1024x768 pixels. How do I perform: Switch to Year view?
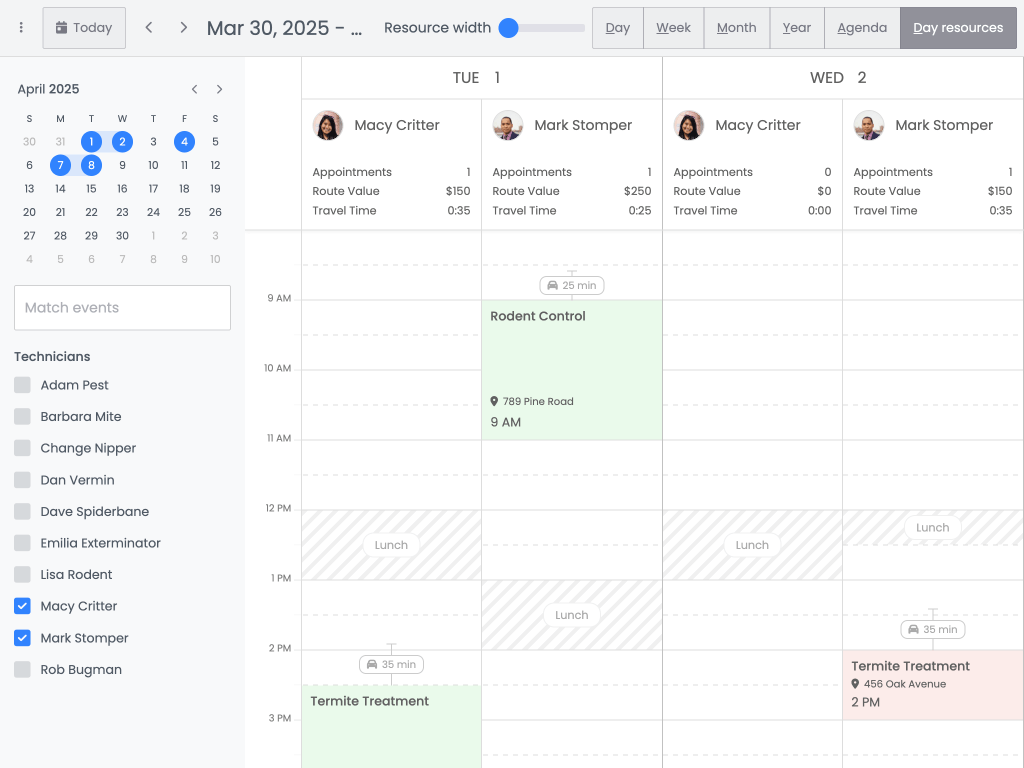(x=797, y=27)
